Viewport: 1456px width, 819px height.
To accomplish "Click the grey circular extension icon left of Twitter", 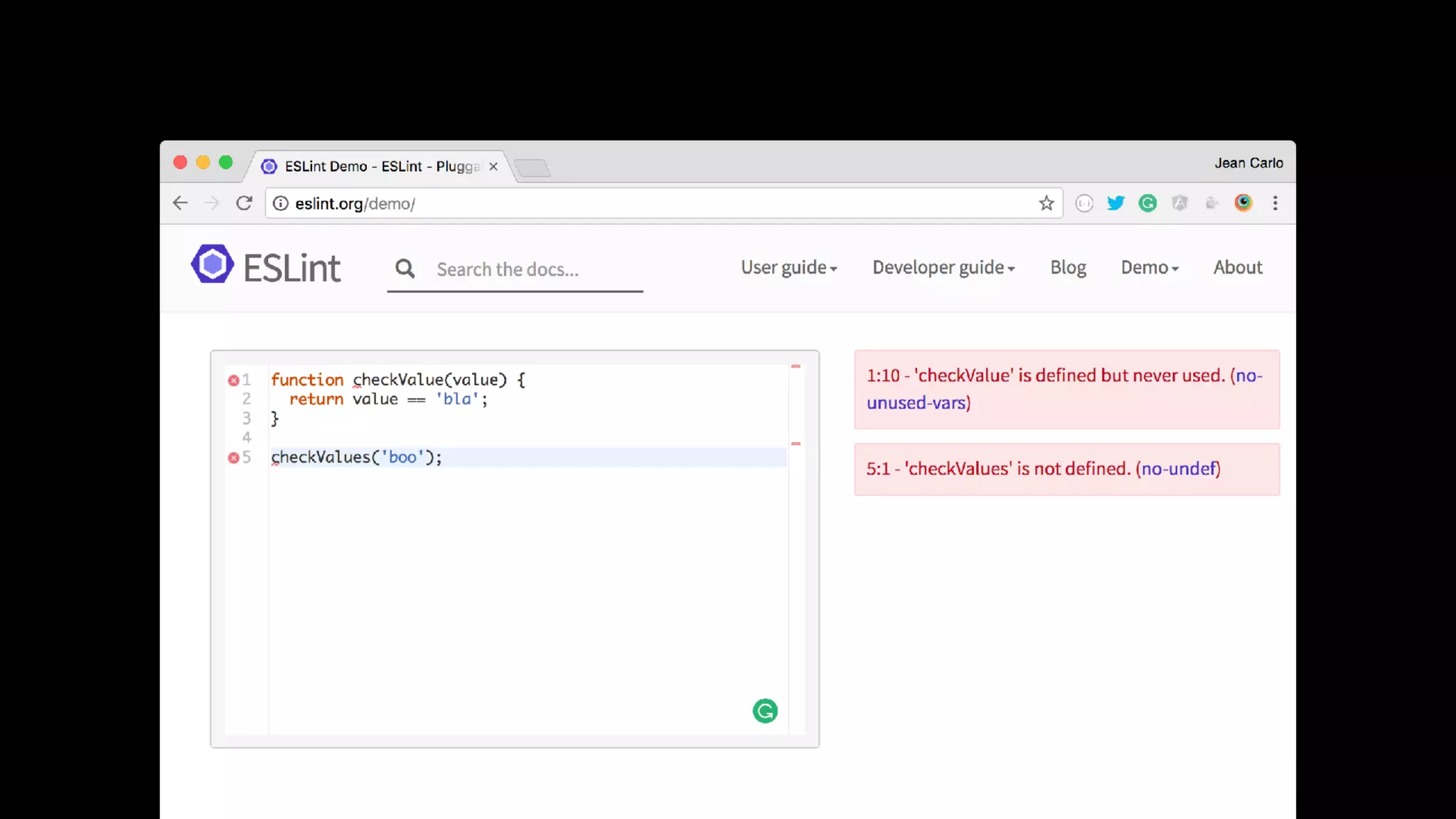I will [1084, 203].
